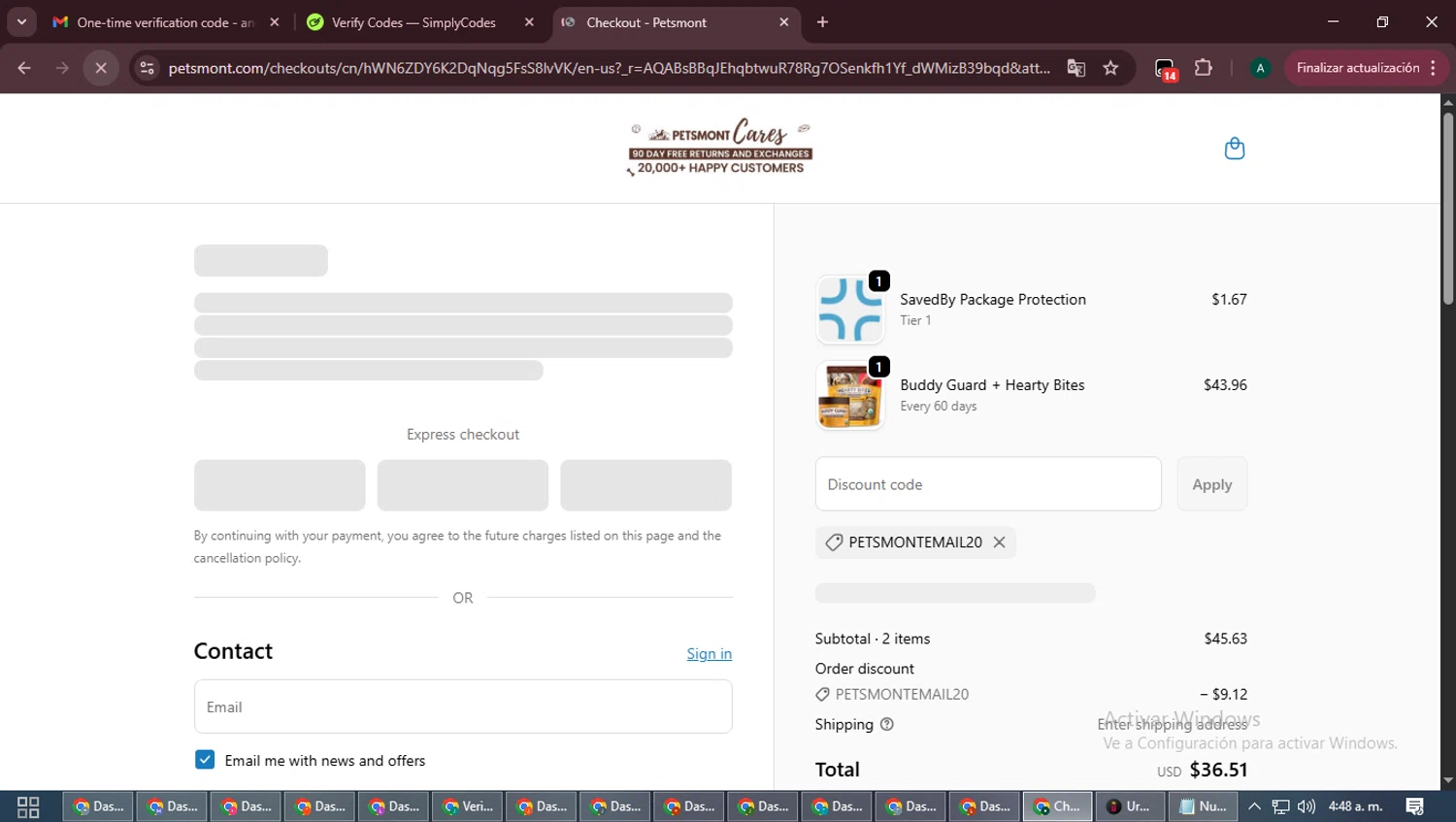Open the shopping bag cart icon
Viewport: 1456px width, 822px height.
point(1235,148)
